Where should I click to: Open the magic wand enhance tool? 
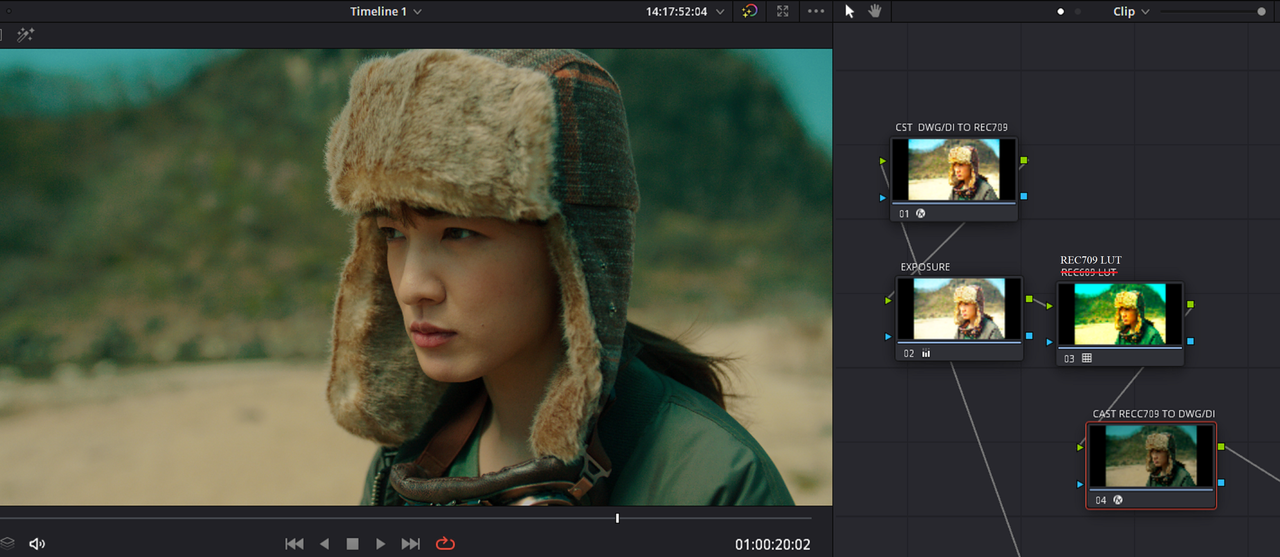coord(26,35)
